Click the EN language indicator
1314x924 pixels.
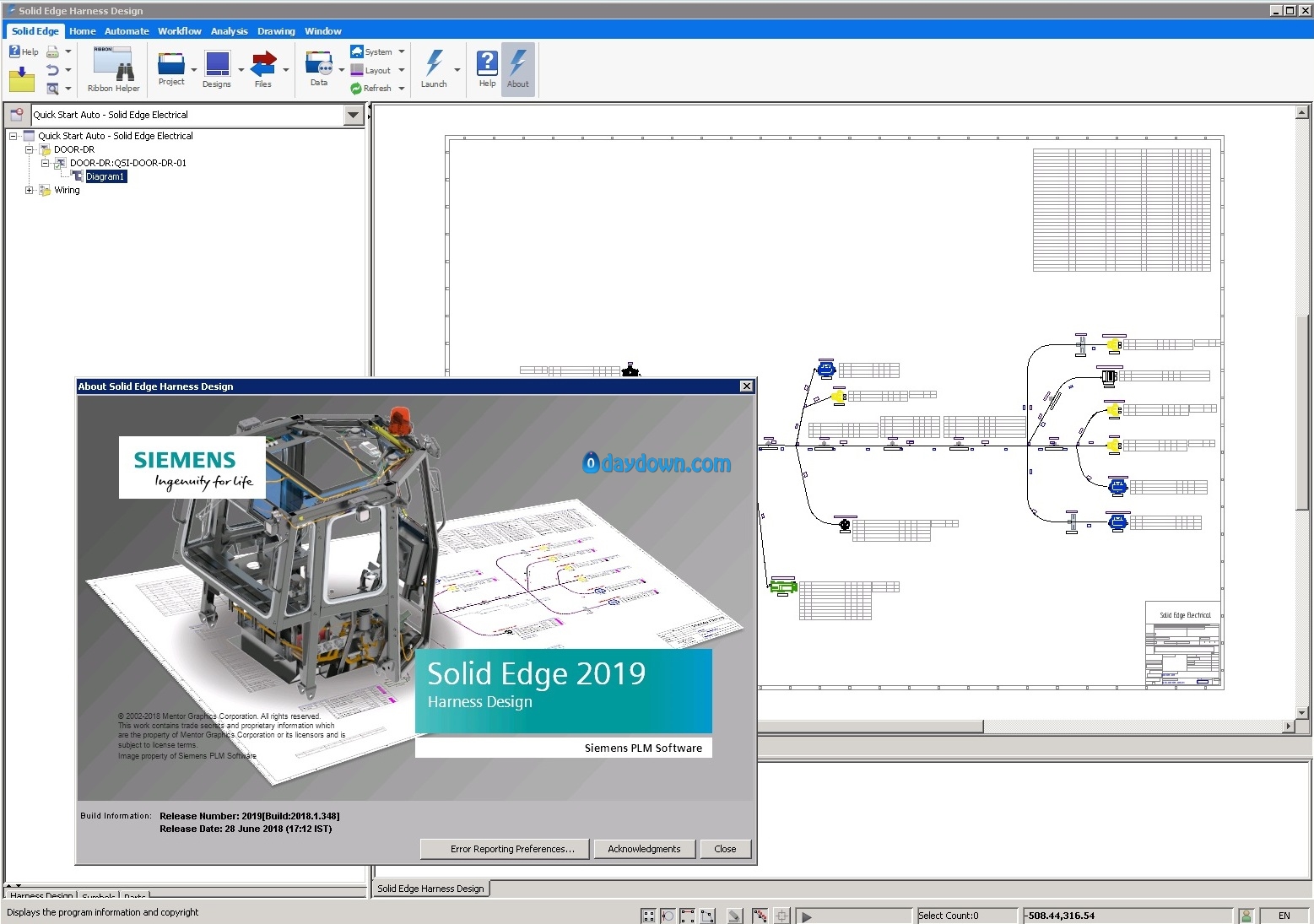[1284, 916]
